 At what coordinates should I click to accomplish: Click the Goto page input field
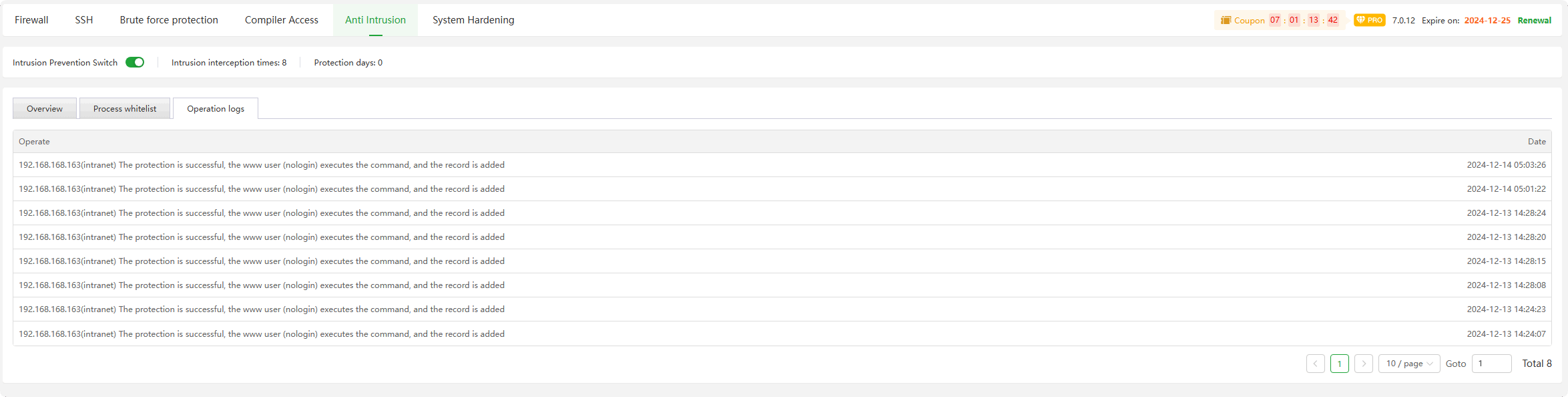pyautogui.click(x=1491, y=364)
